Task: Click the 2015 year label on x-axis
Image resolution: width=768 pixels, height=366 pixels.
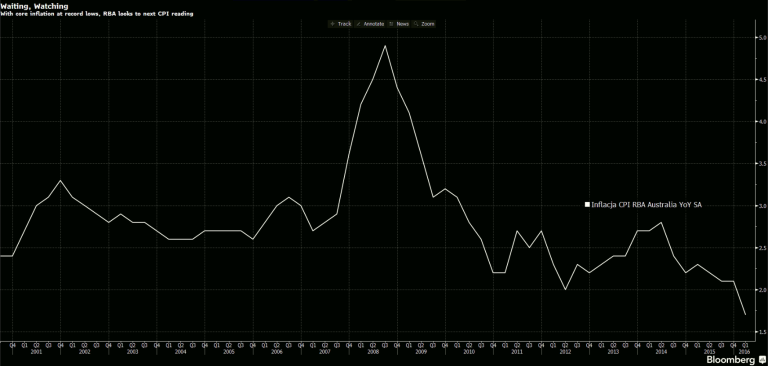Action: pos(709,351)
